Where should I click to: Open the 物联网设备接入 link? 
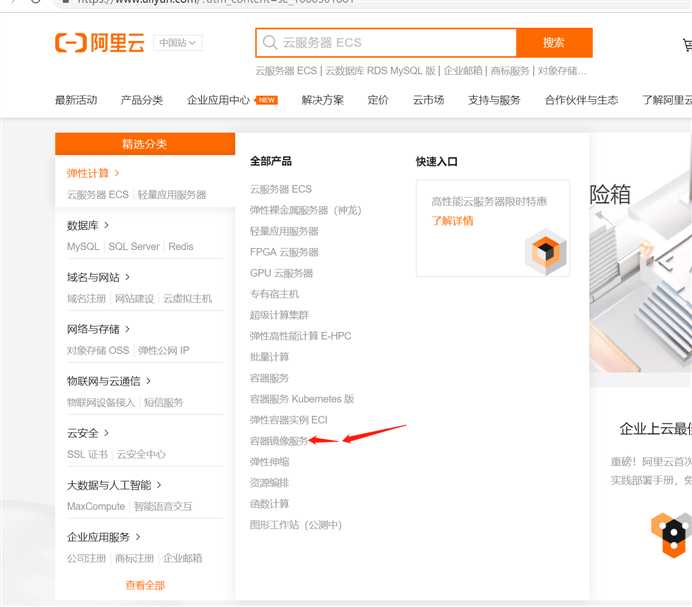(101, 403)
